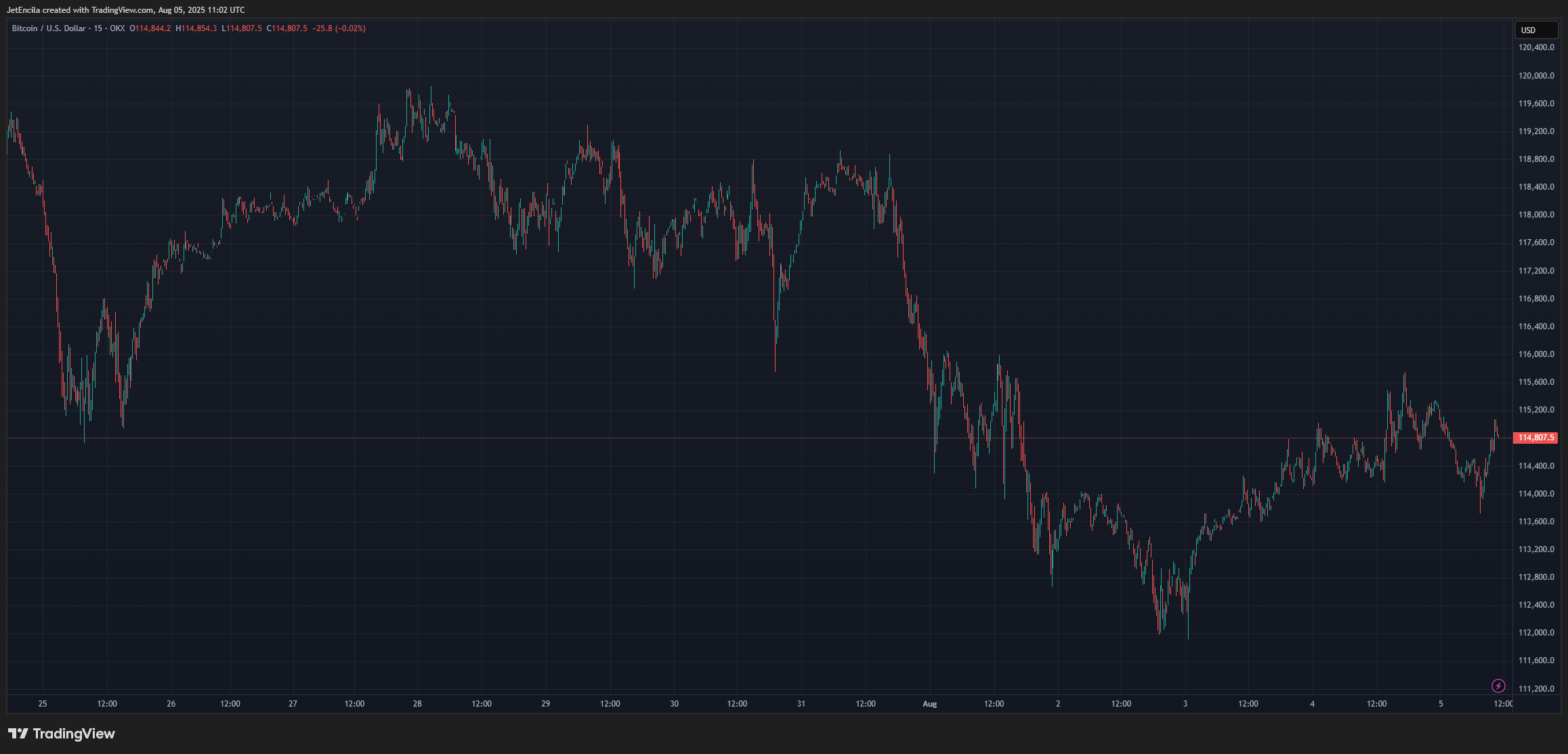The image size is (1568, 754).
Task: Click the low value L114,807.5 in legend
Action: pos(242,28)
